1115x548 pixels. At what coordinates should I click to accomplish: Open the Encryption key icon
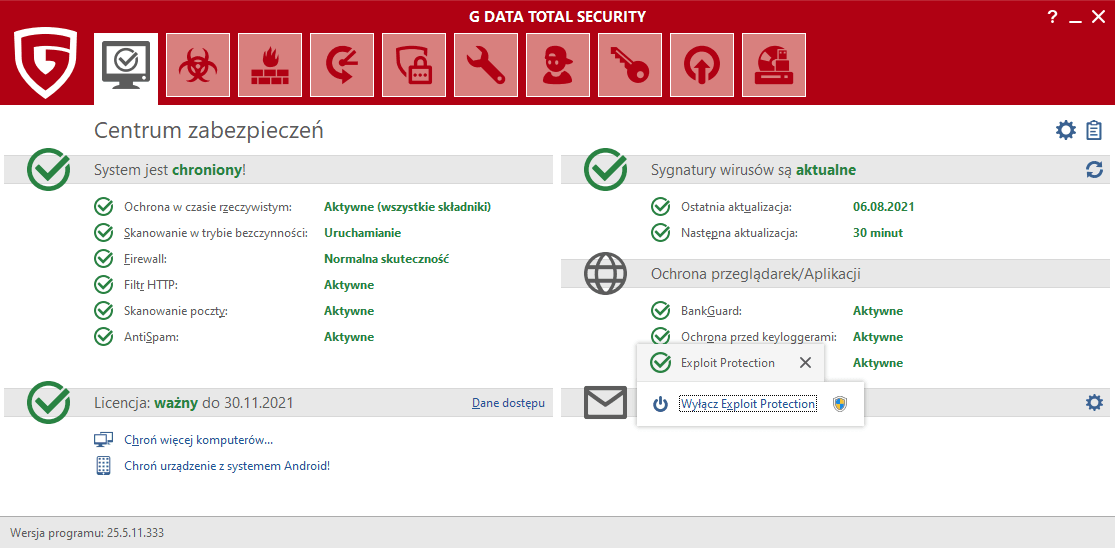pyautogui.click(x=629, y=65)
